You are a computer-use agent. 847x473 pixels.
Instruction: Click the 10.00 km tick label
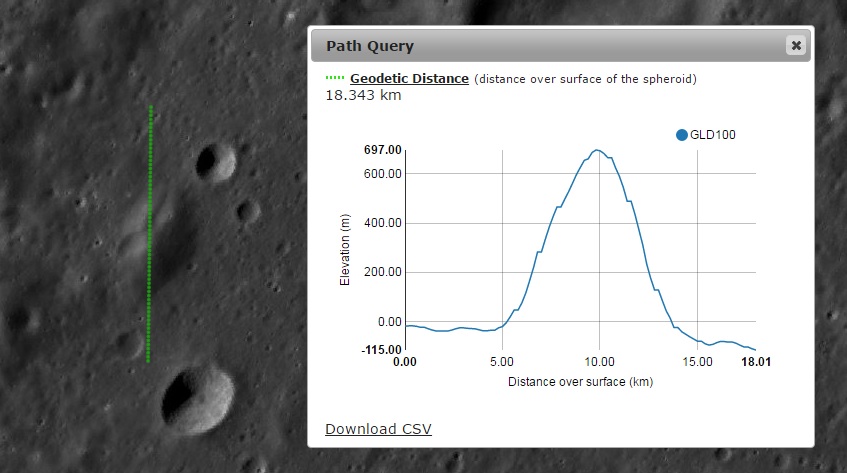600,362
